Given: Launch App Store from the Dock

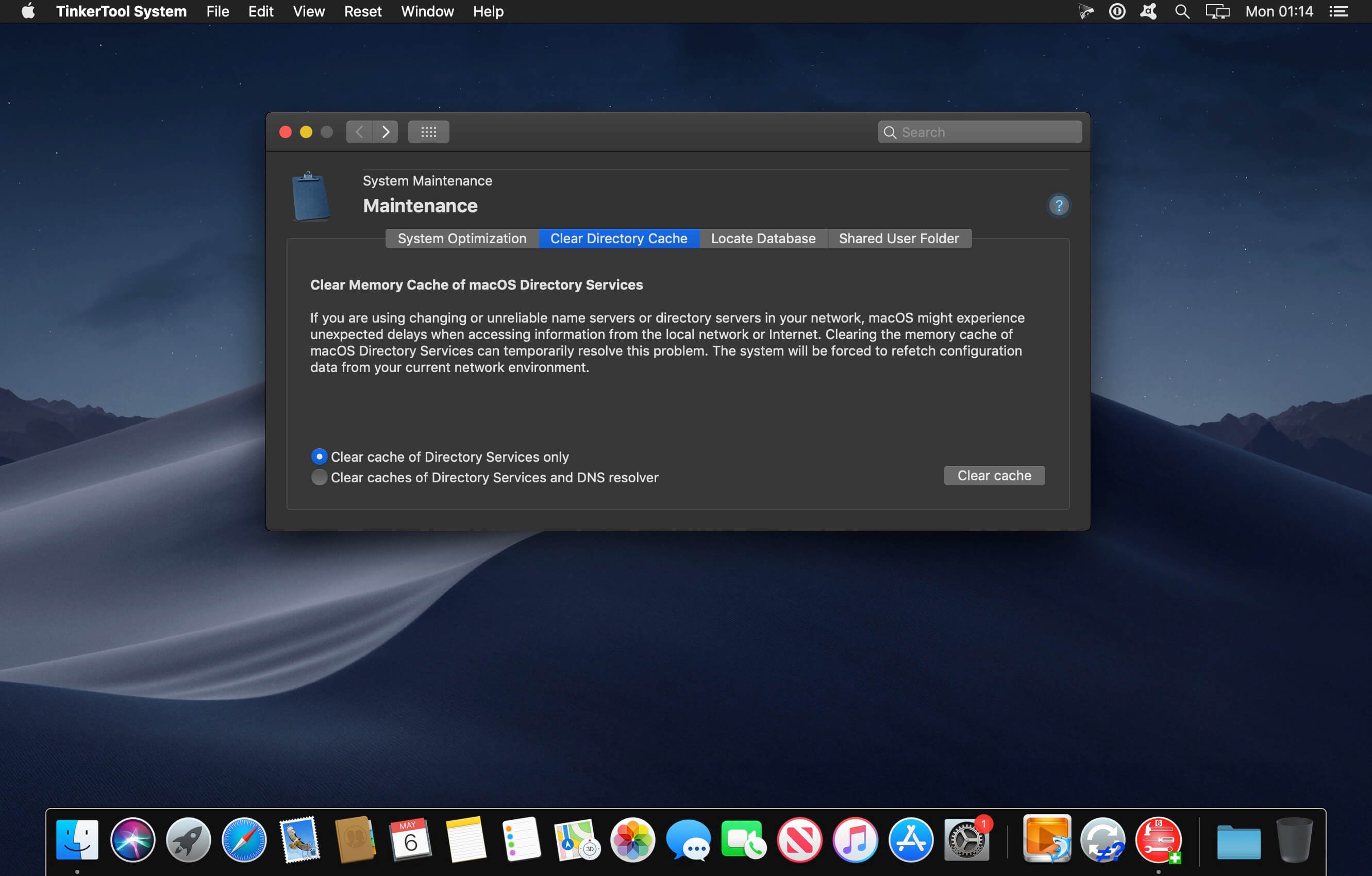Looking at the screenshot, I should [911, 840].
